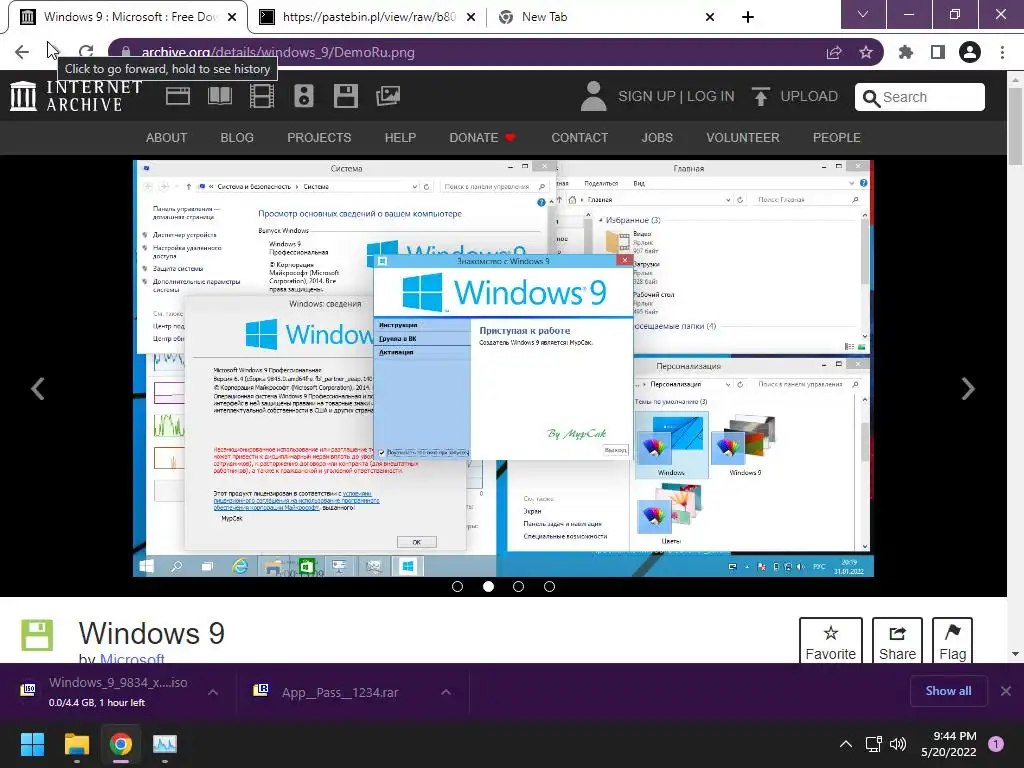Focus the Archive Search input field
Viewport: 1024px width, 768px height.
(x=920, y=97)
